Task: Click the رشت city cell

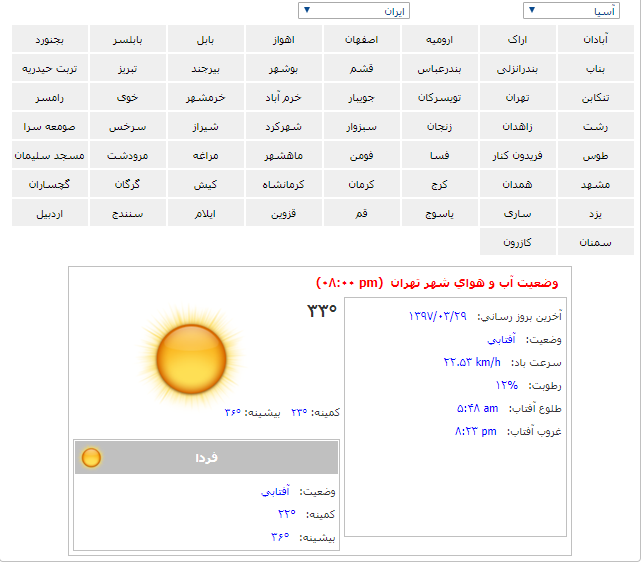Action: [596, 126]
